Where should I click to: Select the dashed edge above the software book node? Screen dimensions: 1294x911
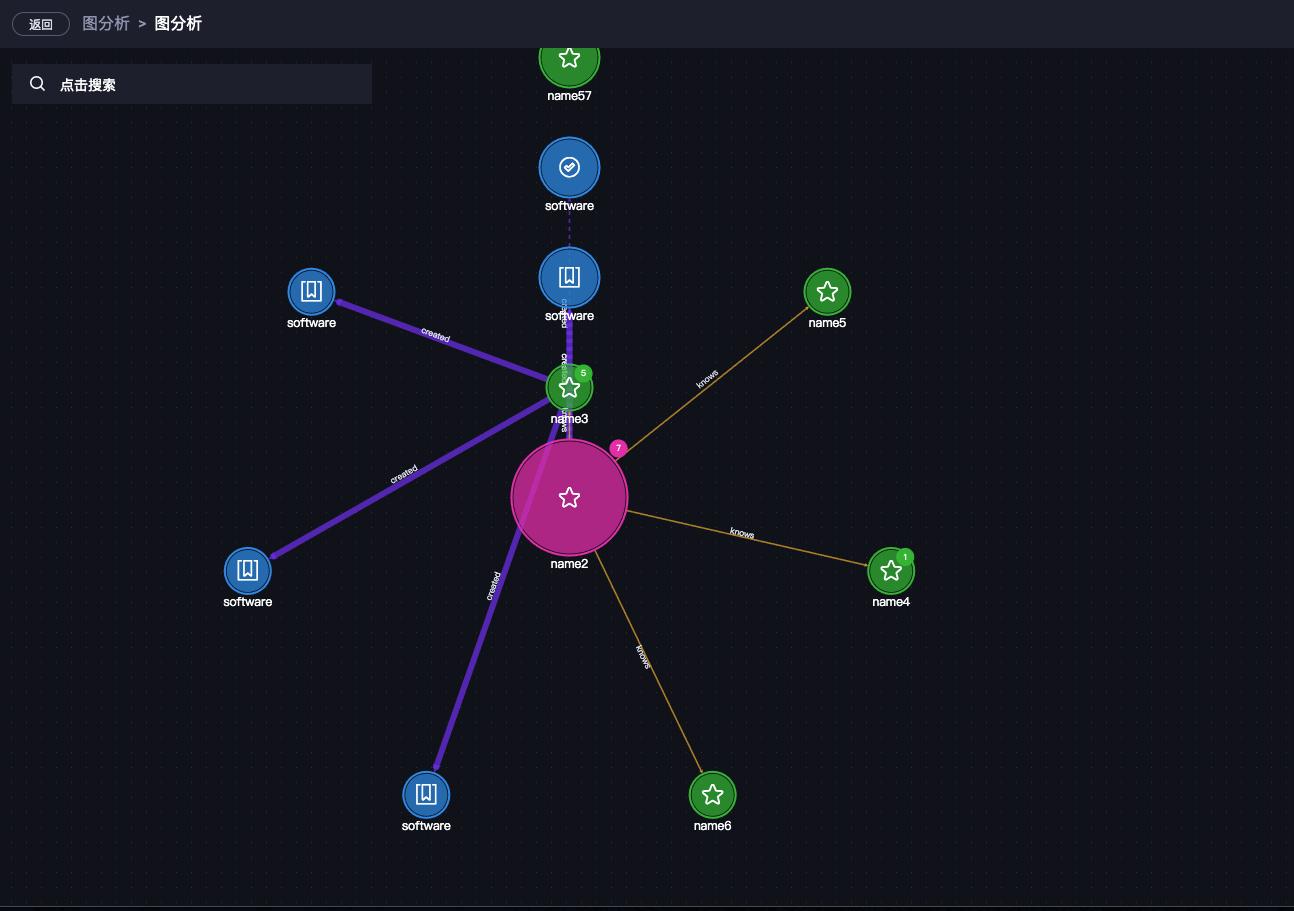pyautogui.click(x=568, y=232)
